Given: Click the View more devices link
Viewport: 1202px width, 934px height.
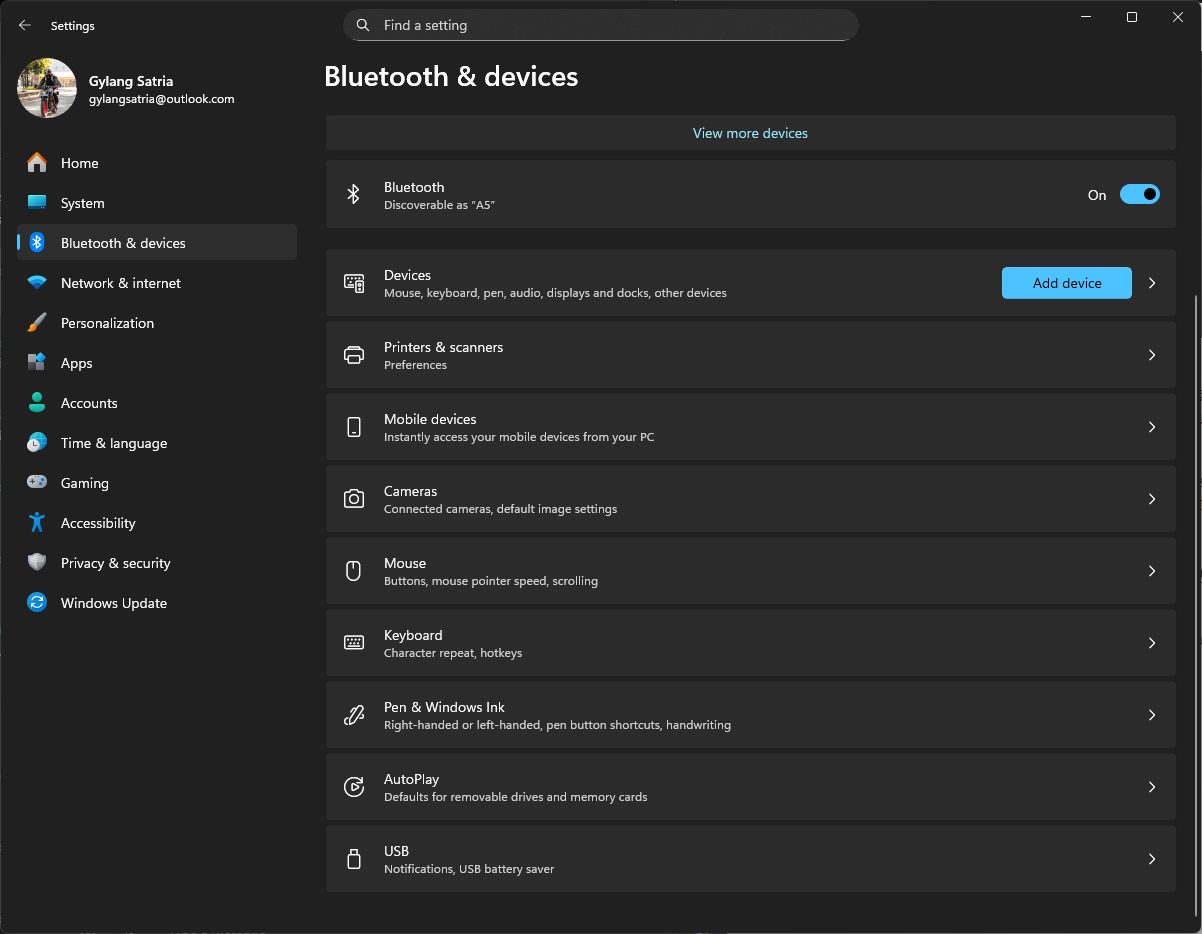Looking at the screenshot, I should coord(750,133).
